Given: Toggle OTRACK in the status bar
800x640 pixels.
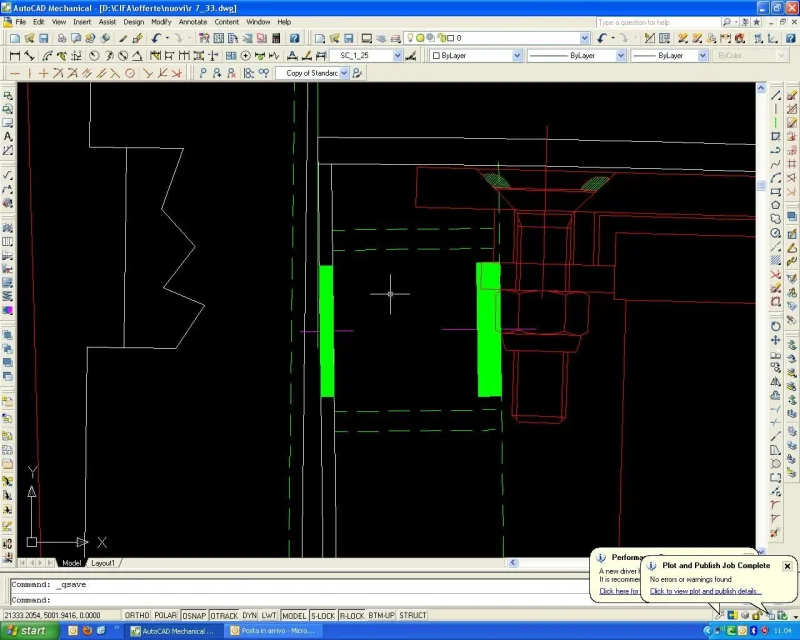Looking at the screenshot, I should pos(224,616).
